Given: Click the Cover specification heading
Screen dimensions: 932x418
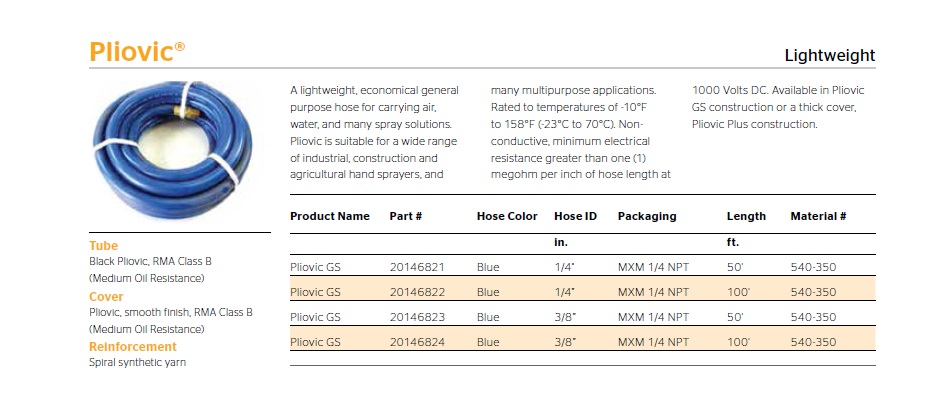Looking at the screenshot, I should pyautogui.click(x=106, y=297).
